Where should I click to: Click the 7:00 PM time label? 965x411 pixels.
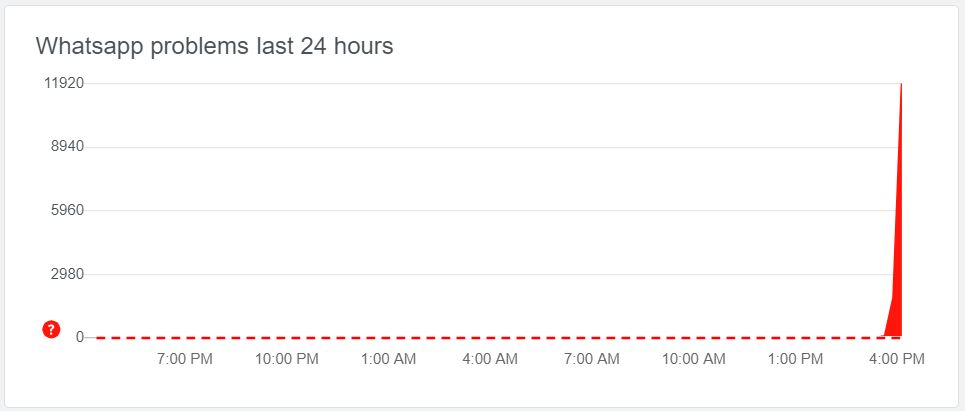[x=185, y=359]
